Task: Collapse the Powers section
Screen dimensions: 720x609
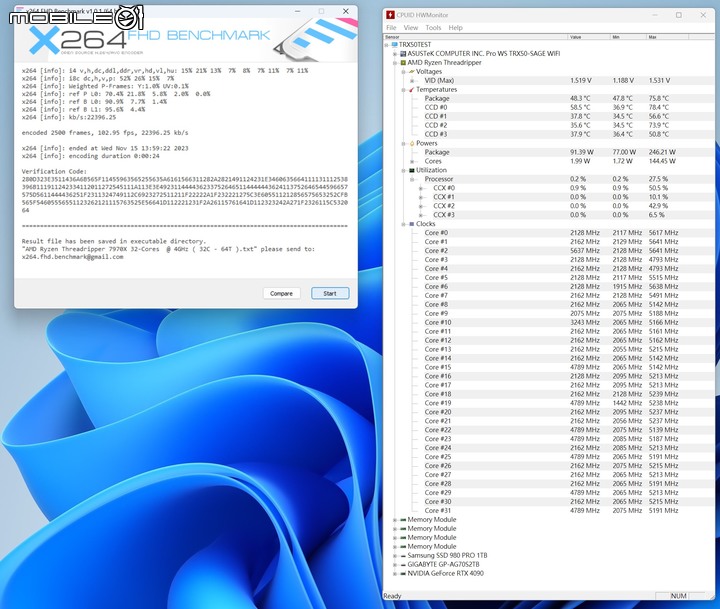Action: point(404,143)
